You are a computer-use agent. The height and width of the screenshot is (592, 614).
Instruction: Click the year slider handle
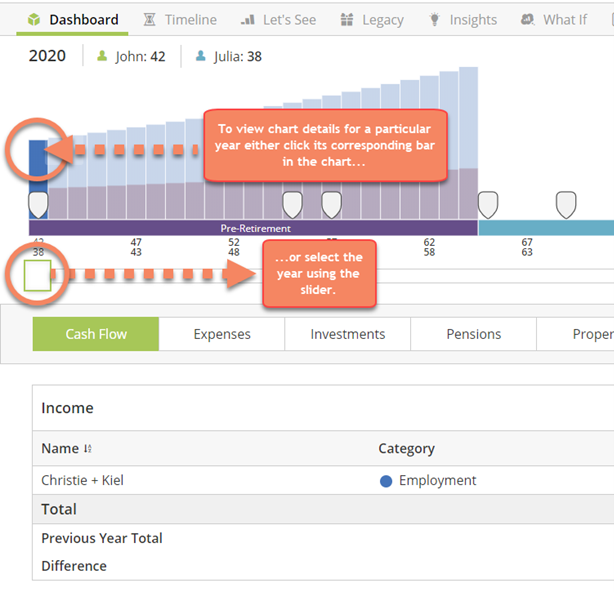tap(38, 276)
